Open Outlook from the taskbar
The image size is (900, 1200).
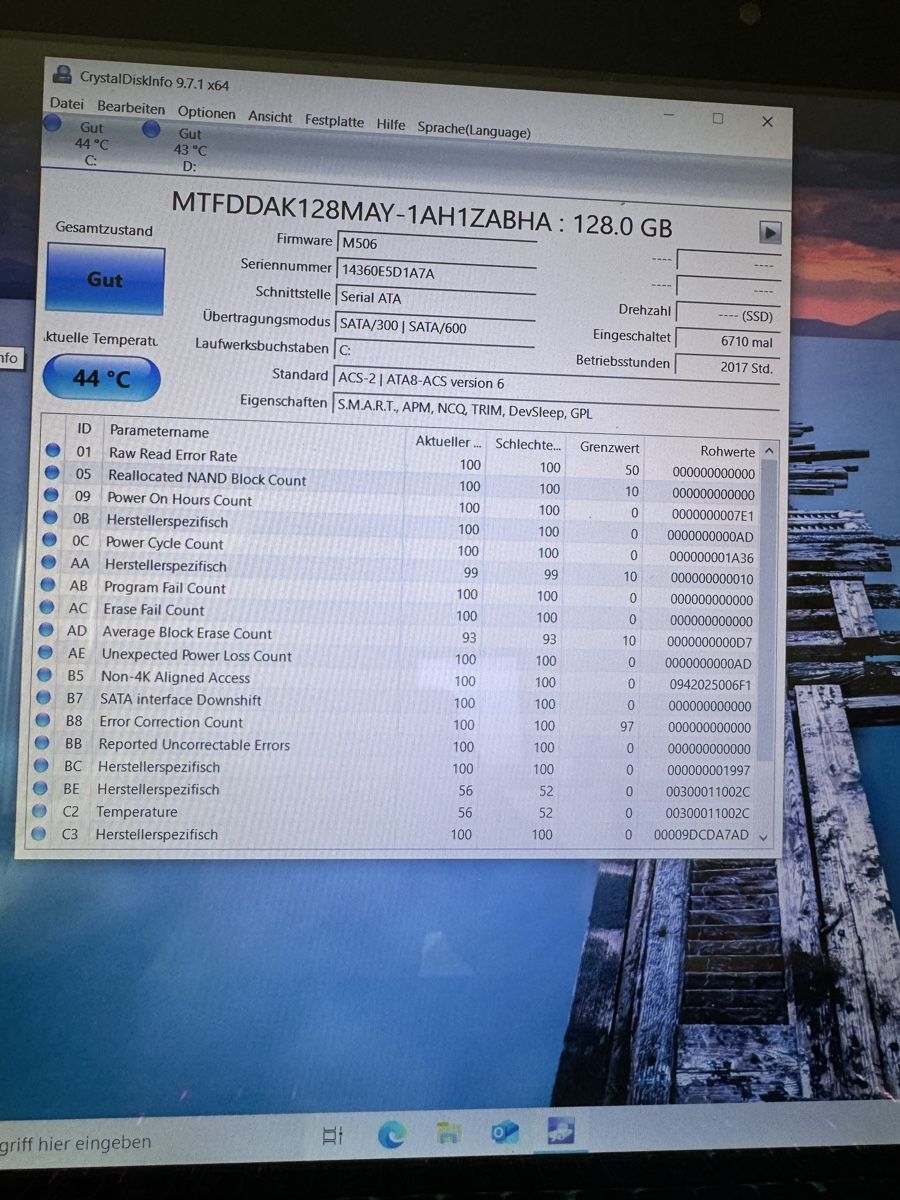point(504,1132)
